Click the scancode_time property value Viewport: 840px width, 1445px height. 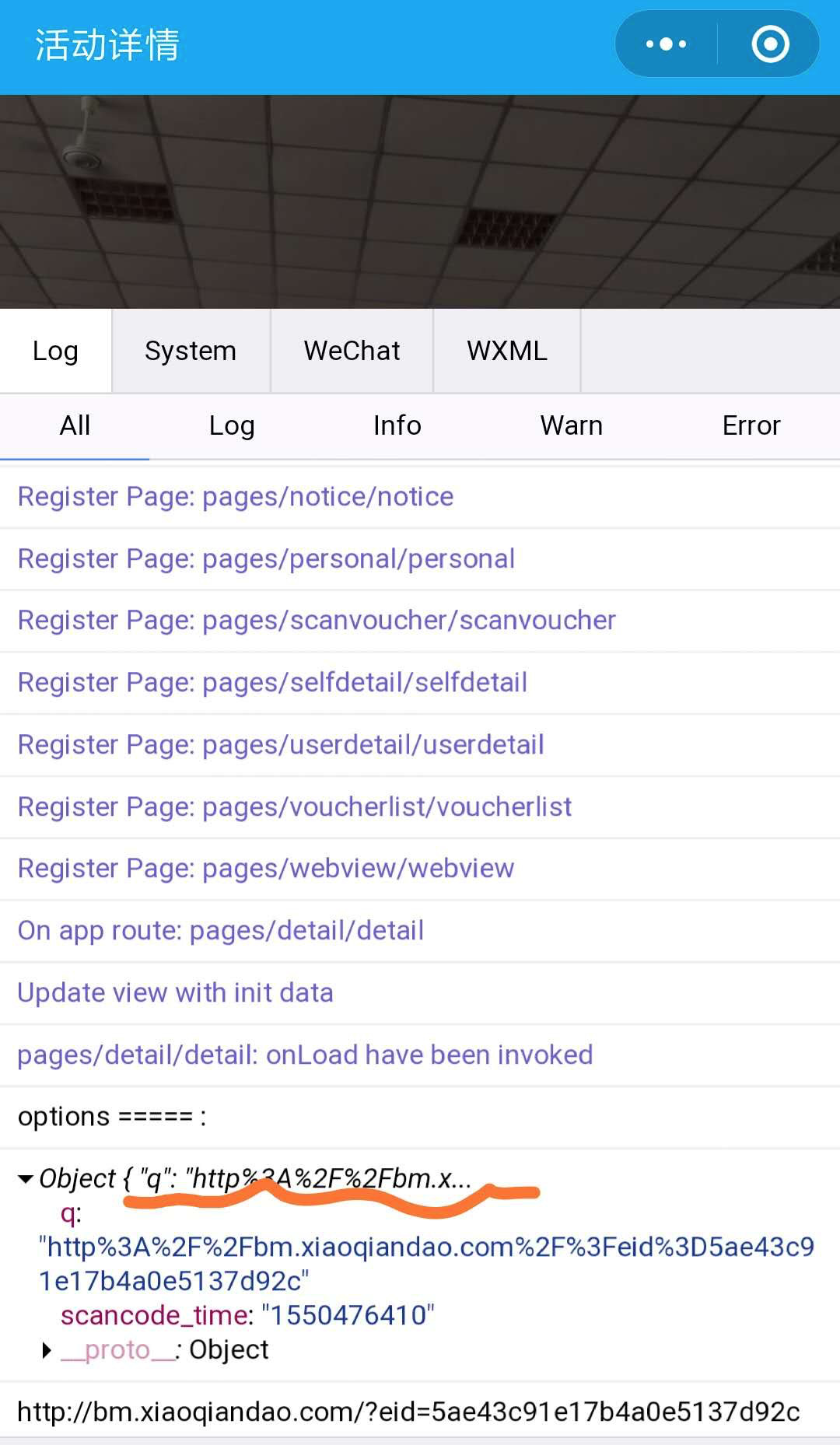(x=348, y=1315)
